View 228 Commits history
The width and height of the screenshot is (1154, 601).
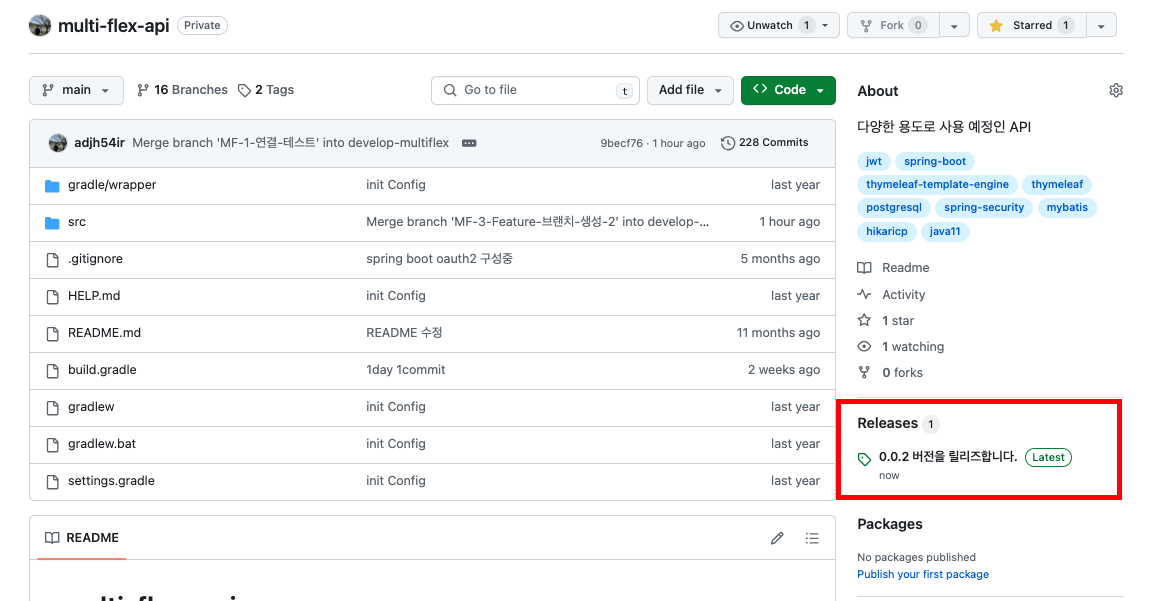coord(765,143)
